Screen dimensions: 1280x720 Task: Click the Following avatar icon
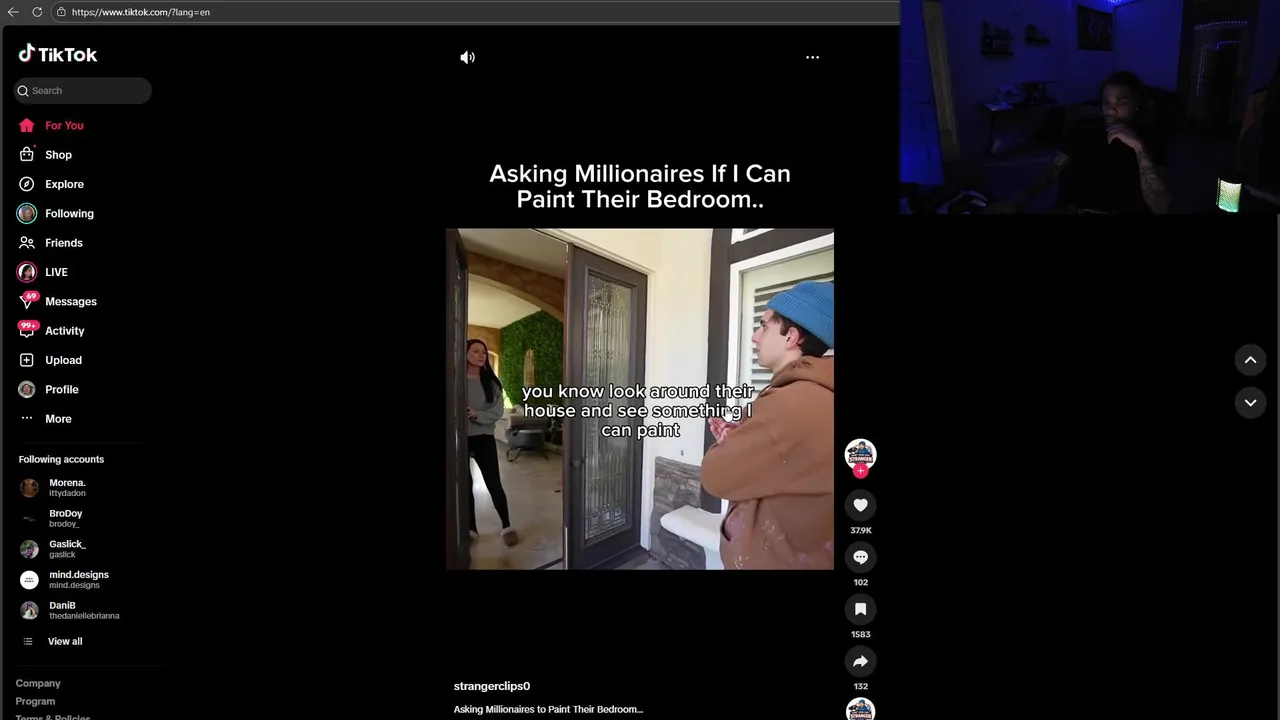tap(27, 213)
